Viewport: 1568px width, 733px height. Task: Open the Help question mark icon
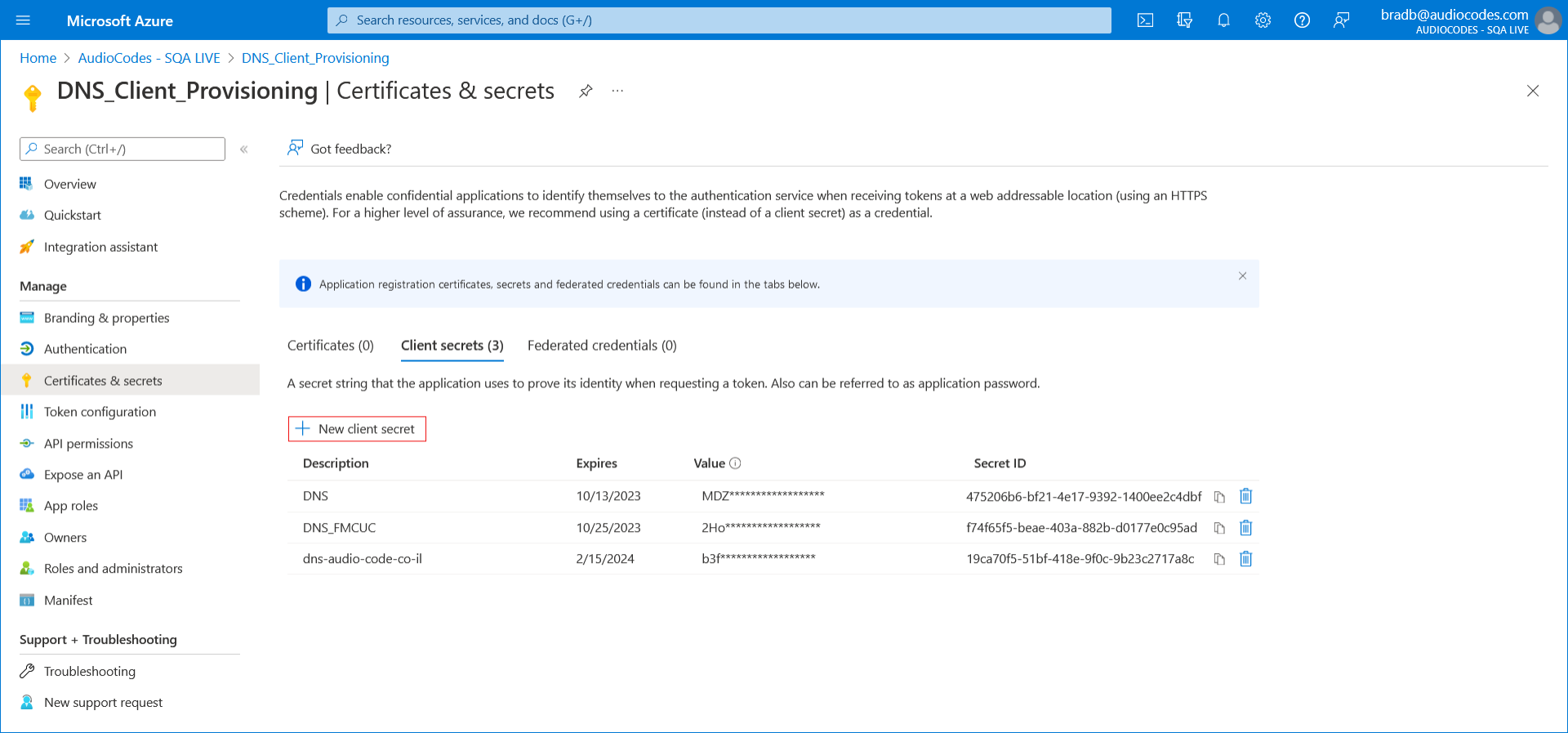pos(1302,20)
